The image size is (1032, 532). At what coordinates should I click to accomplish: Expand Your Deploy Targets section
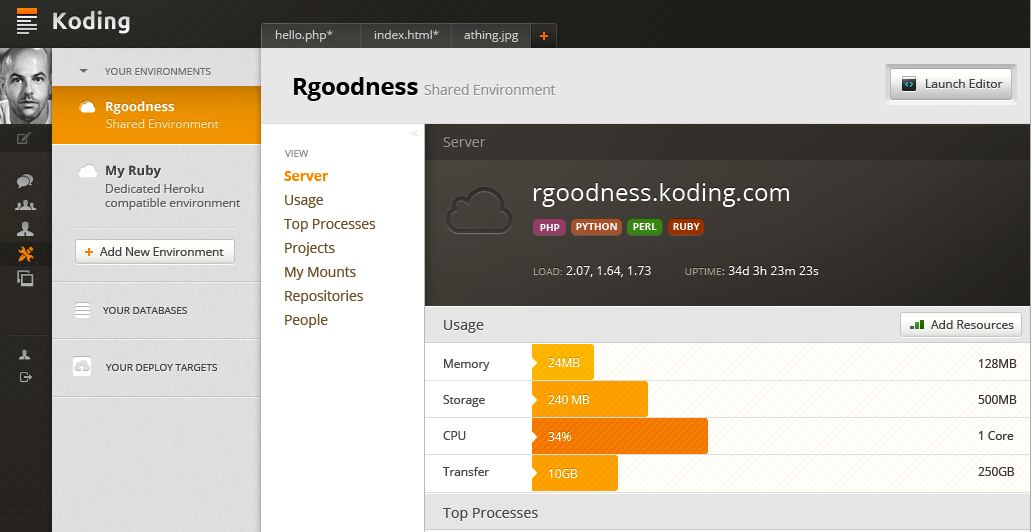[156, 367]
